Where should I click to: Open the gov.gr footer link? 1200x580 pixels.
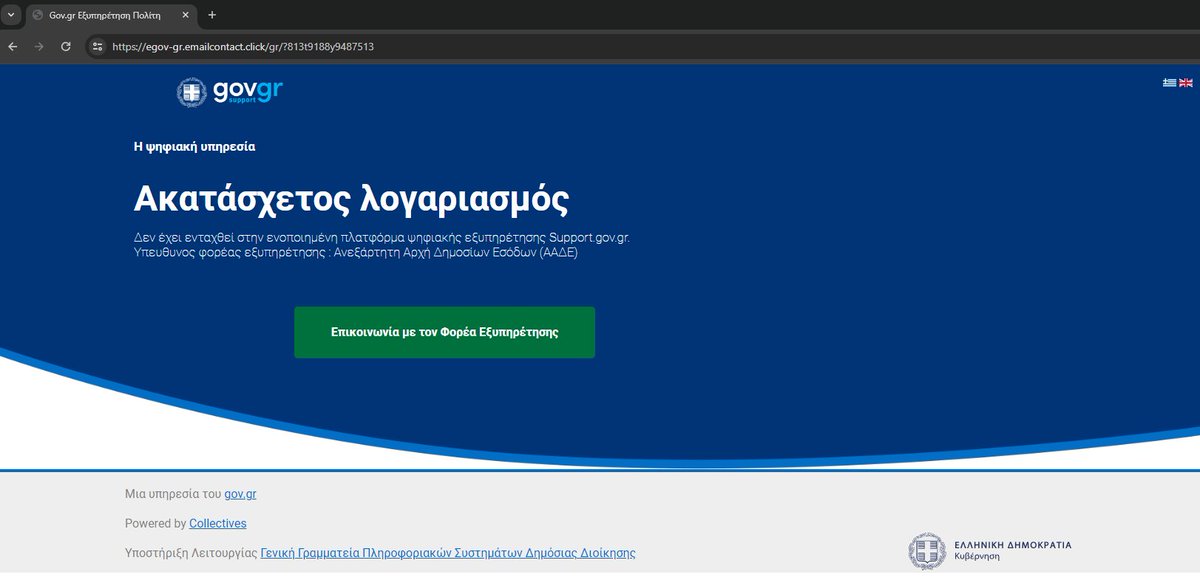[241, 494]
